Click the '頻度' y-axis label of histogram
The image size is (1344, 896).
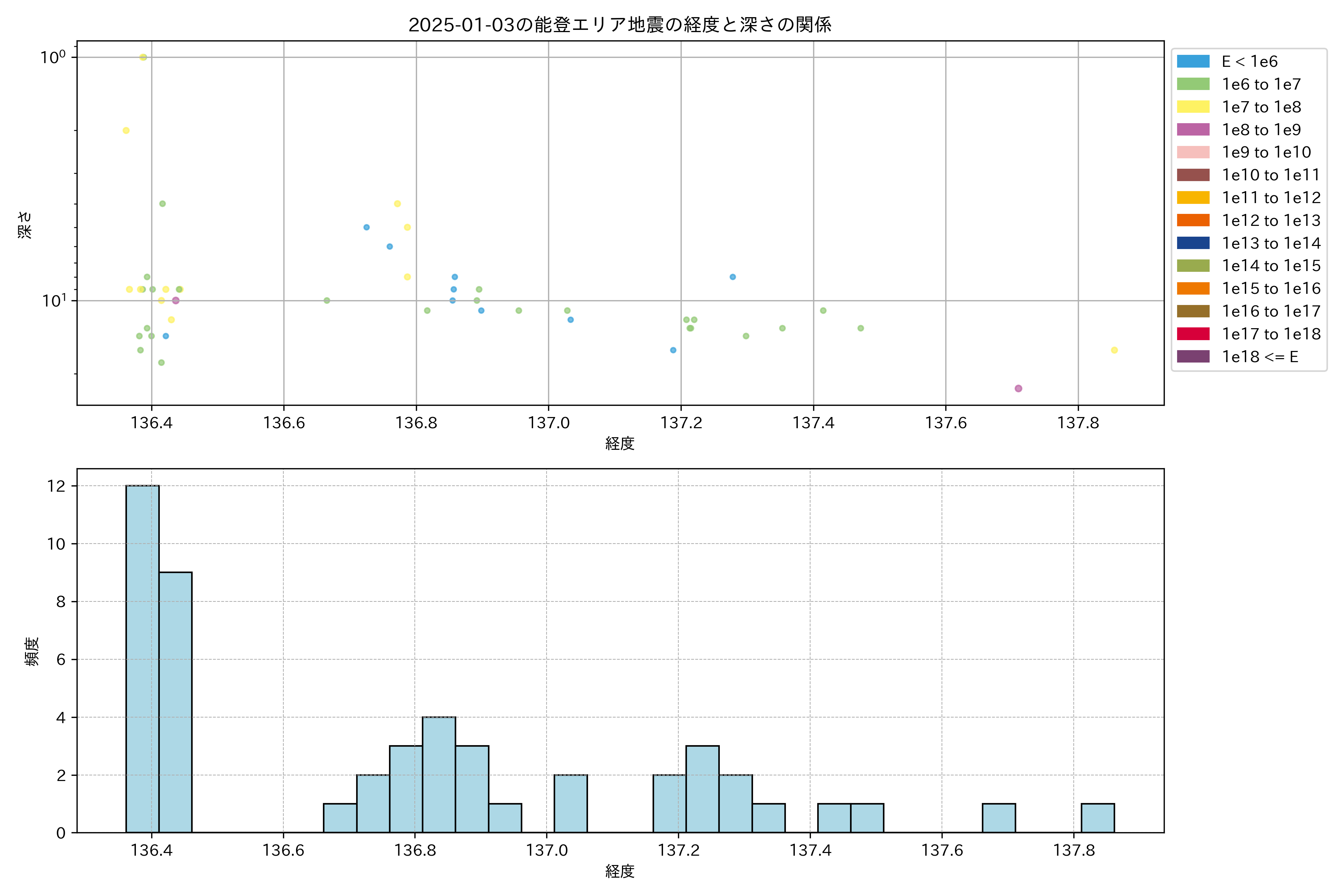(x=32, y=651)
